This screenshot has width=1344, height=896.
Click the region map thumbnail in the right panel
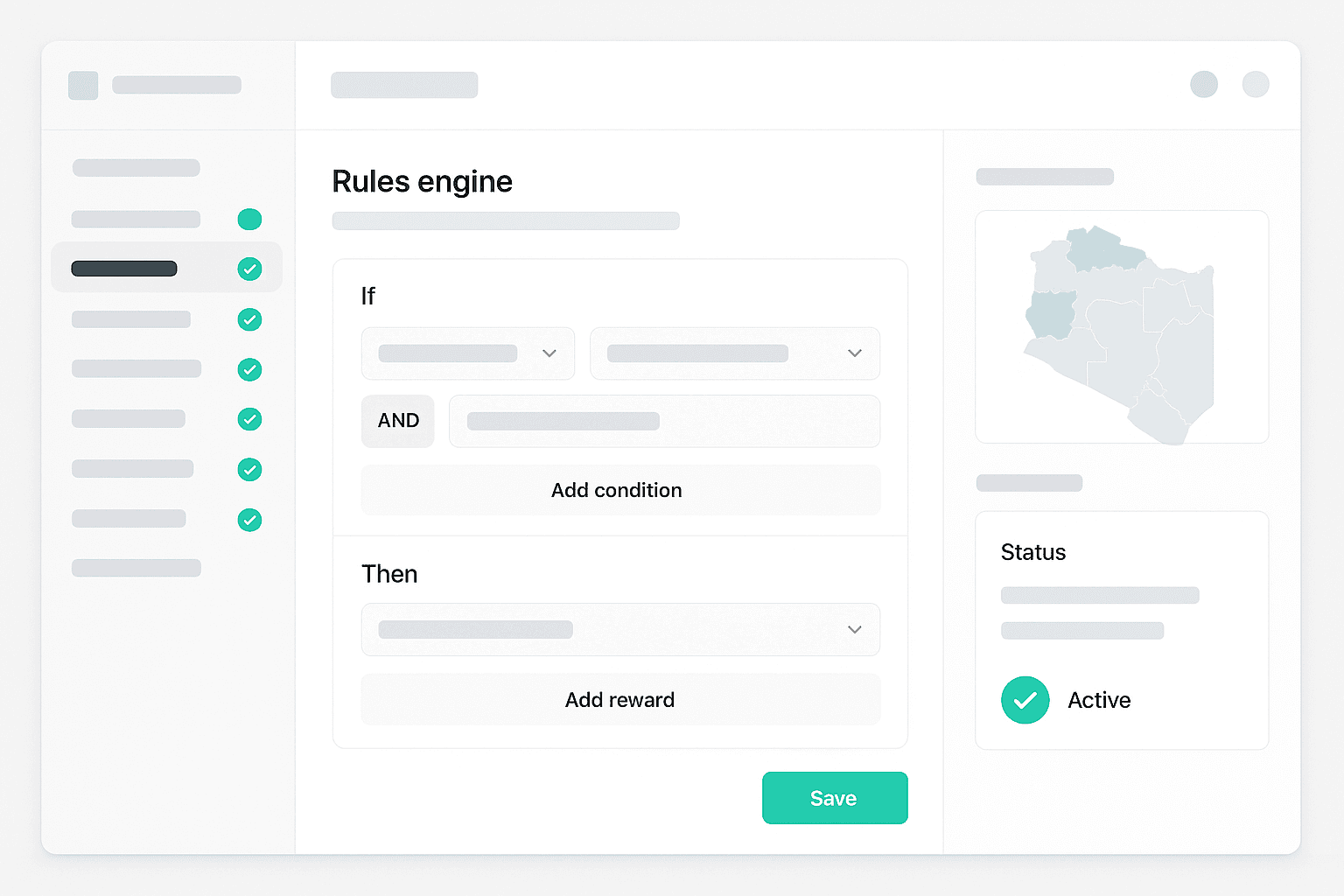1122,327
